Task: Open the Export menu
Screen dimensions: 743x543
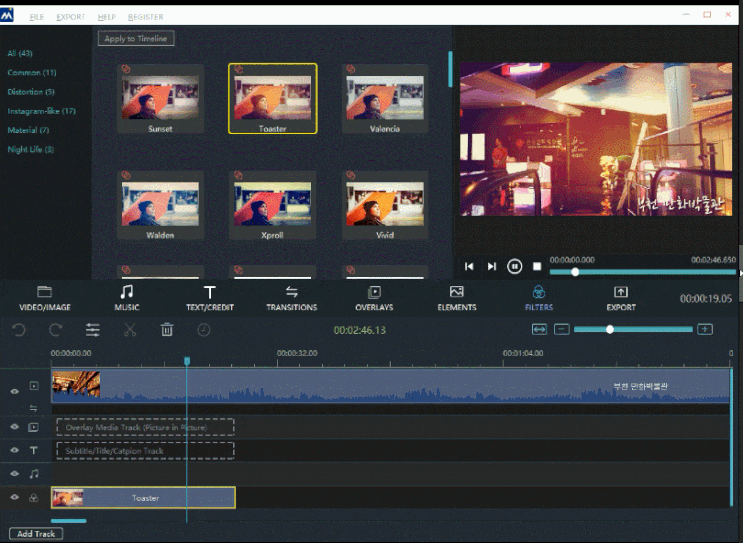Action: pos(71,17)
